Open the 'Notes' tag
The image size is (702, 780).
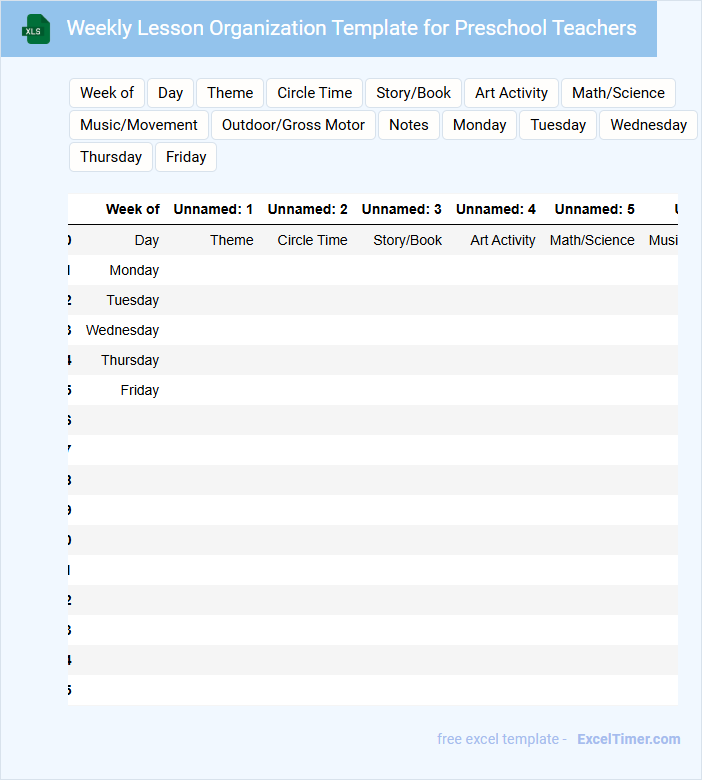tap(408, 125)
